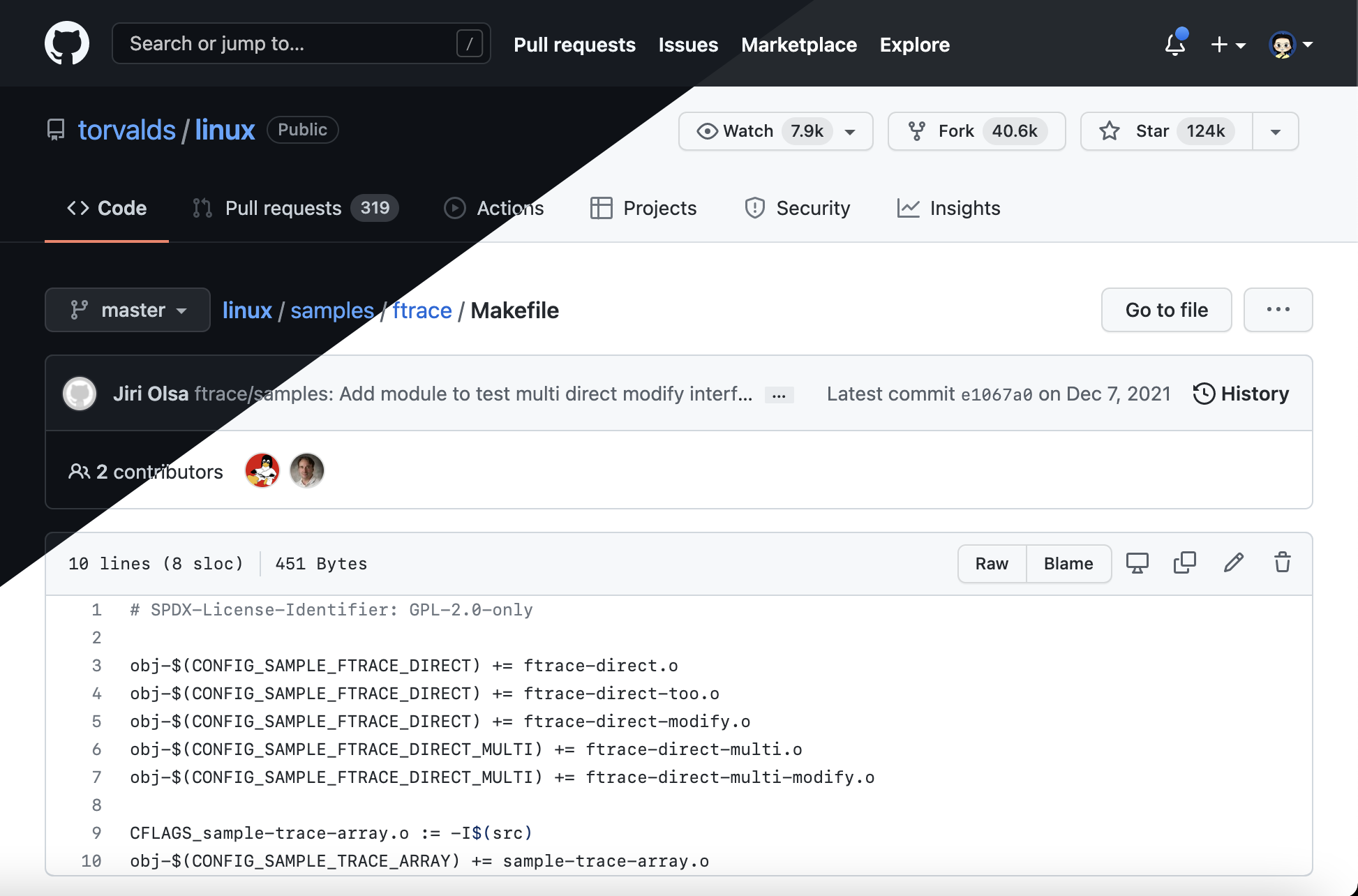Click Tux penguin contributor avatar
The image size is (1358, 896).
click(262, 471)
